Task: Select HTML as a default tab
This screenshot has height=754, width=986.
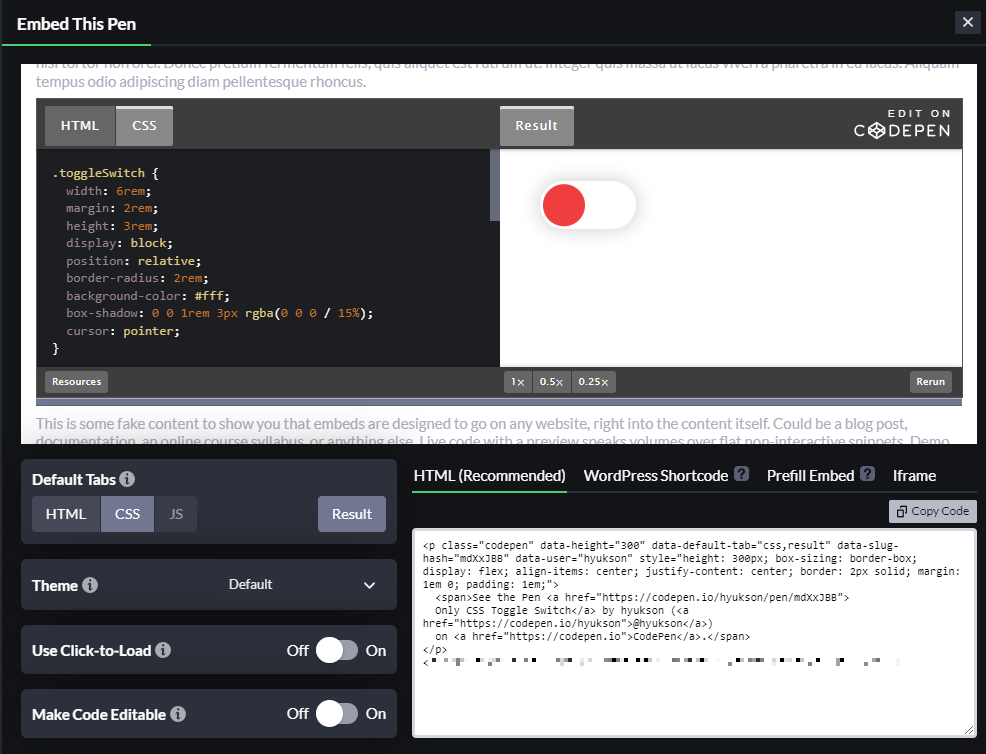Action: 66,514
